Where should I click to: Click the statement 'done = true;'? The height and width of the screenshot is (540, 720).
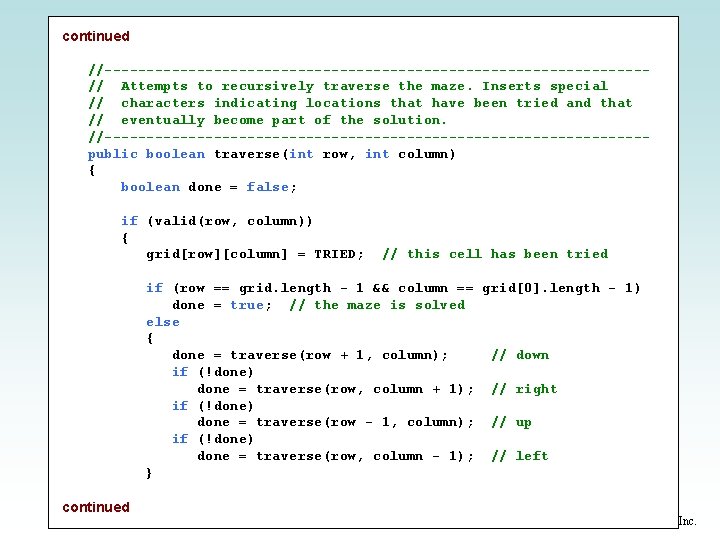[x=222, y=305]
